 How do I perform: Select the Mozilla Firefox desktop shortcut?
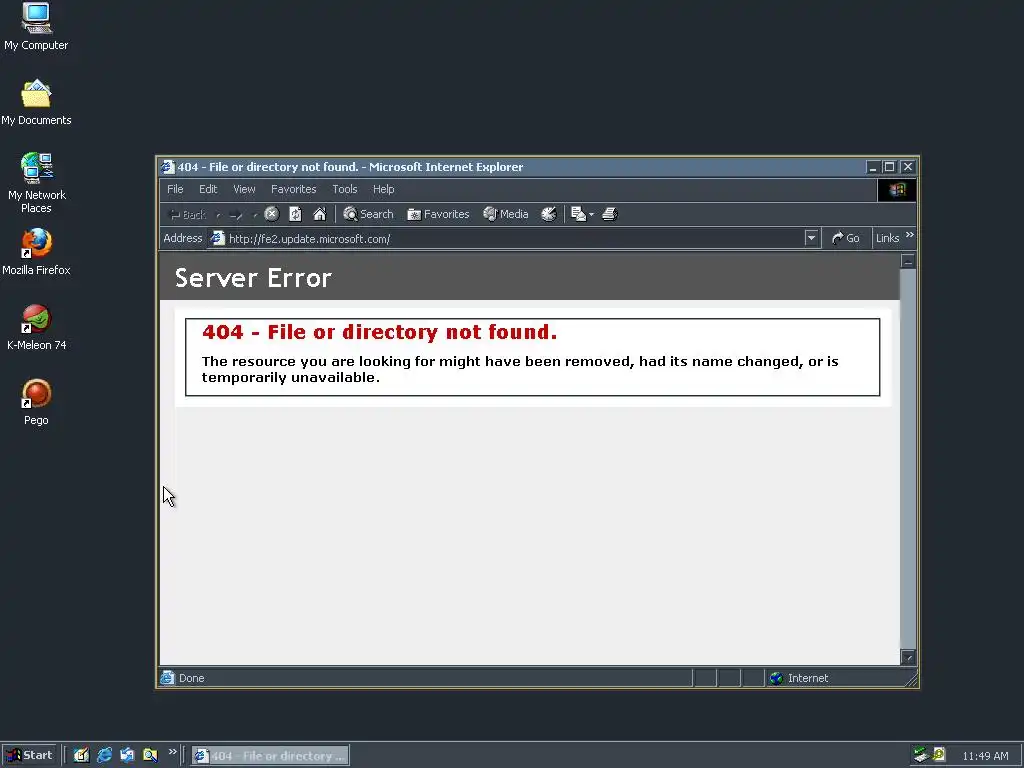pyautogui.click(x=36, y=252)
